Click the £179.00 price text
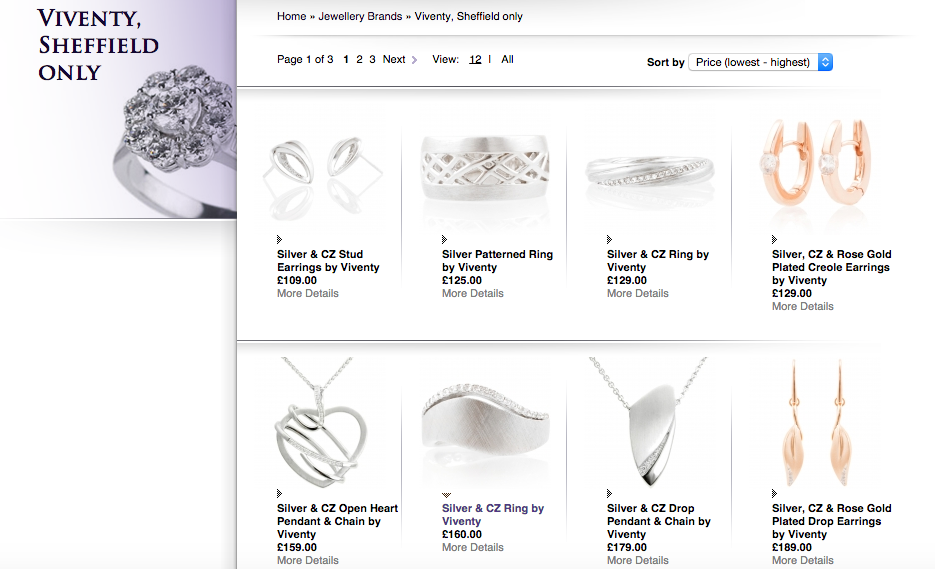Viewport: 935px width, 569px height. [627, 548]
